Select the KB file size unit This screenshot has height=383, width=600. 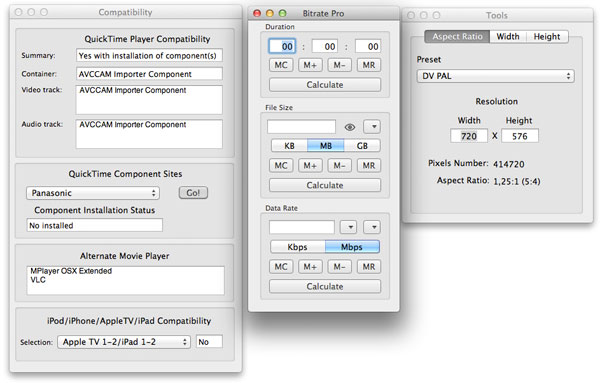289,146
